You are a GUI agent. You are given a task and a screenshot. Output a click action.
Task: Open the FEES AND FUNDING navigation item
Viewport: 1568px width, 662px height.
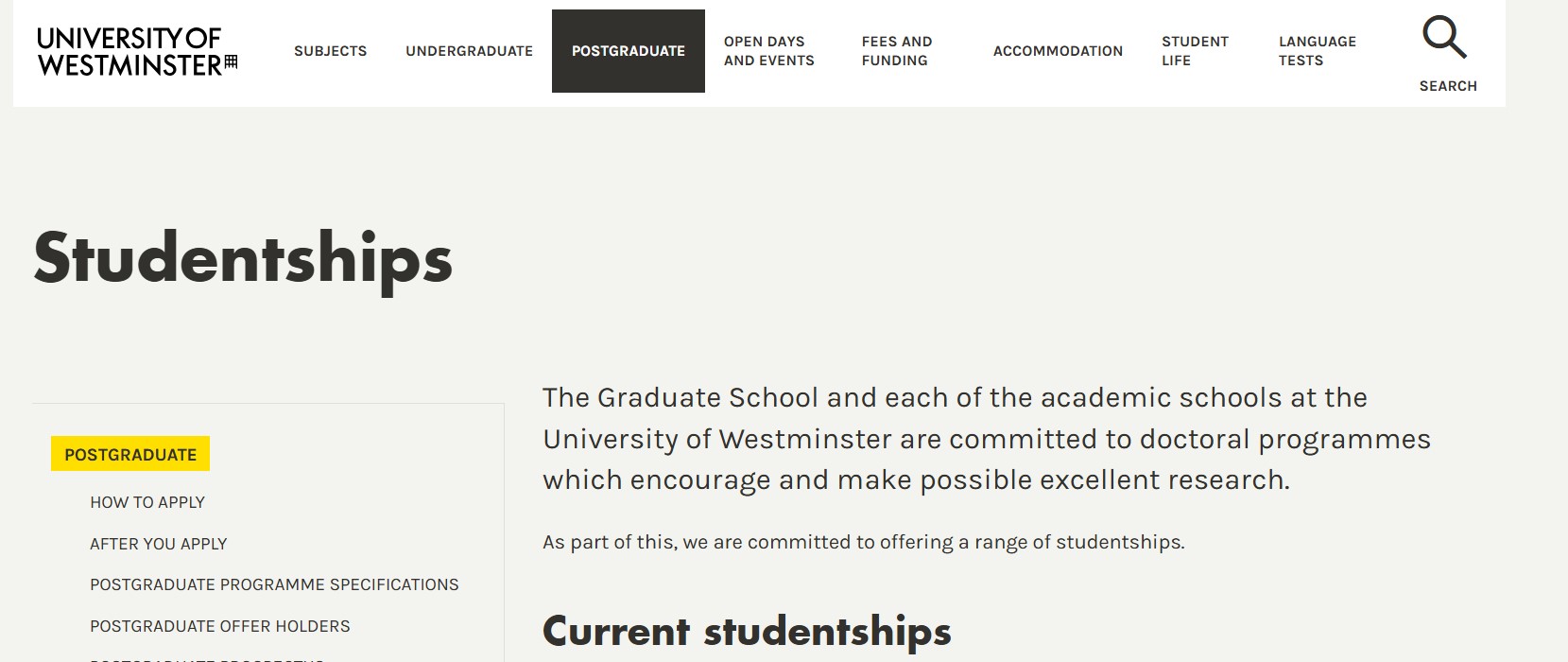pos(896,51)
